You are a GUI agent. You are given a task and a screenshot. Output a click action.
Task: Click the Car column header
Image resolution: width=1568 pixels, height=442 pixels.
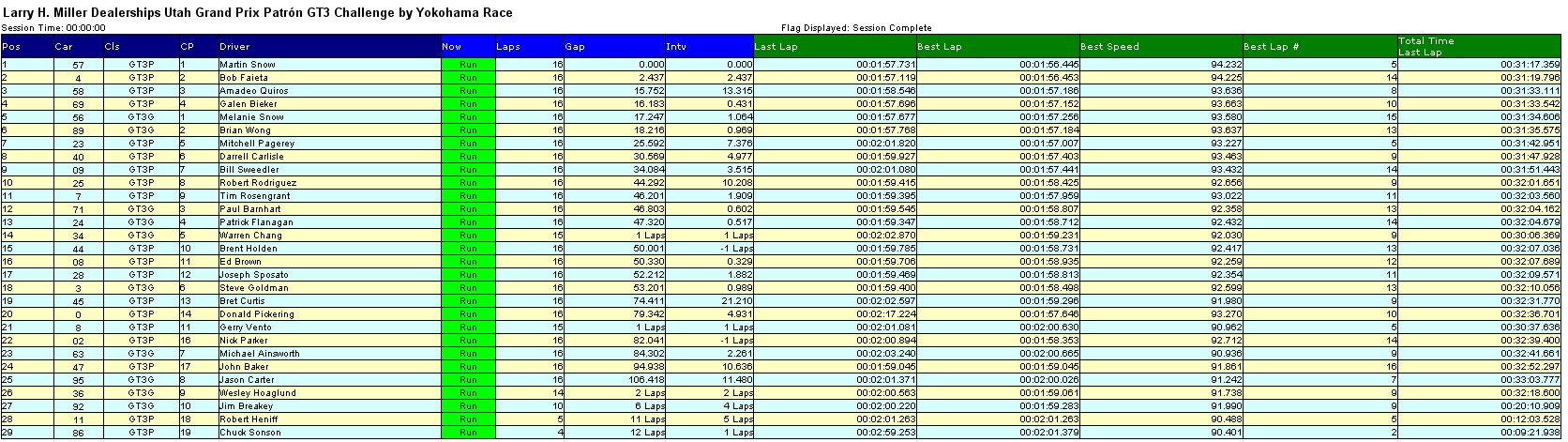64,46
